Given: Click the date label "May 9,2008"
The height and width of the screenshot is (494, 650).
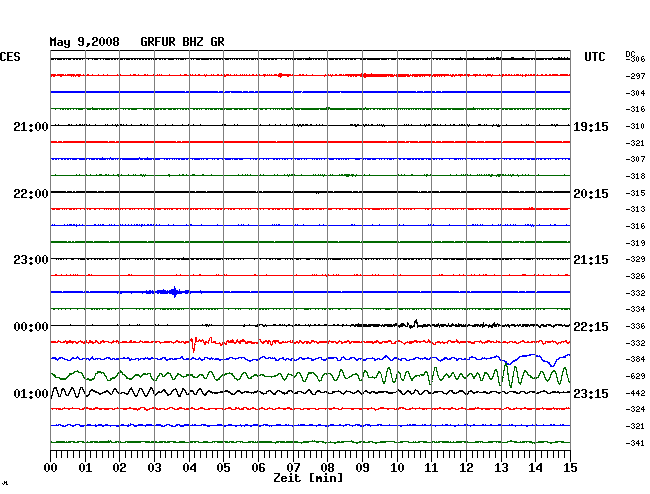Looking at the screenshot, I should tap(85, 42).
